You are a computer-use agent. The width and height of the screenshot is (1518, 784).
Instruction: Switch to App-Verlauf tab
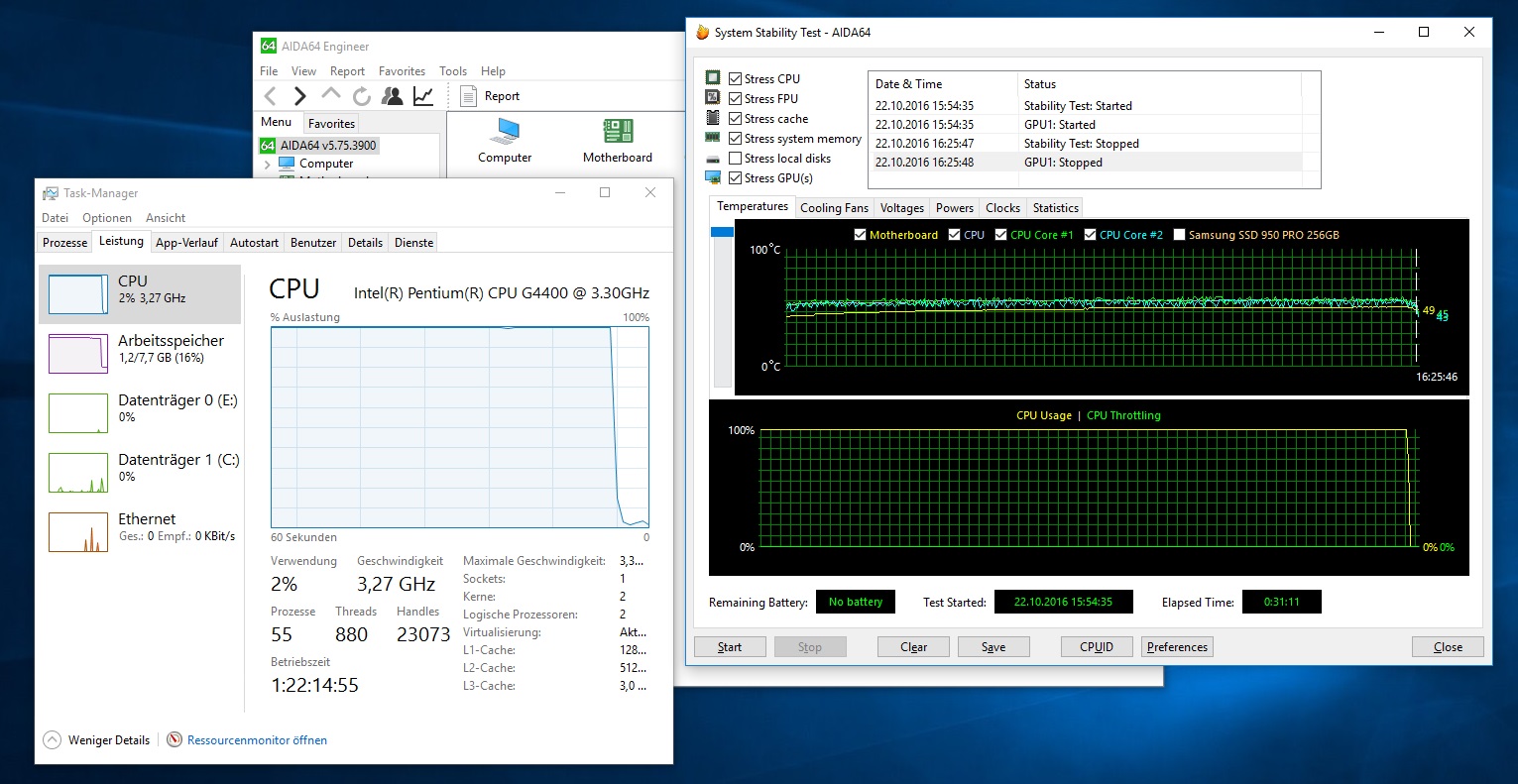186,243
